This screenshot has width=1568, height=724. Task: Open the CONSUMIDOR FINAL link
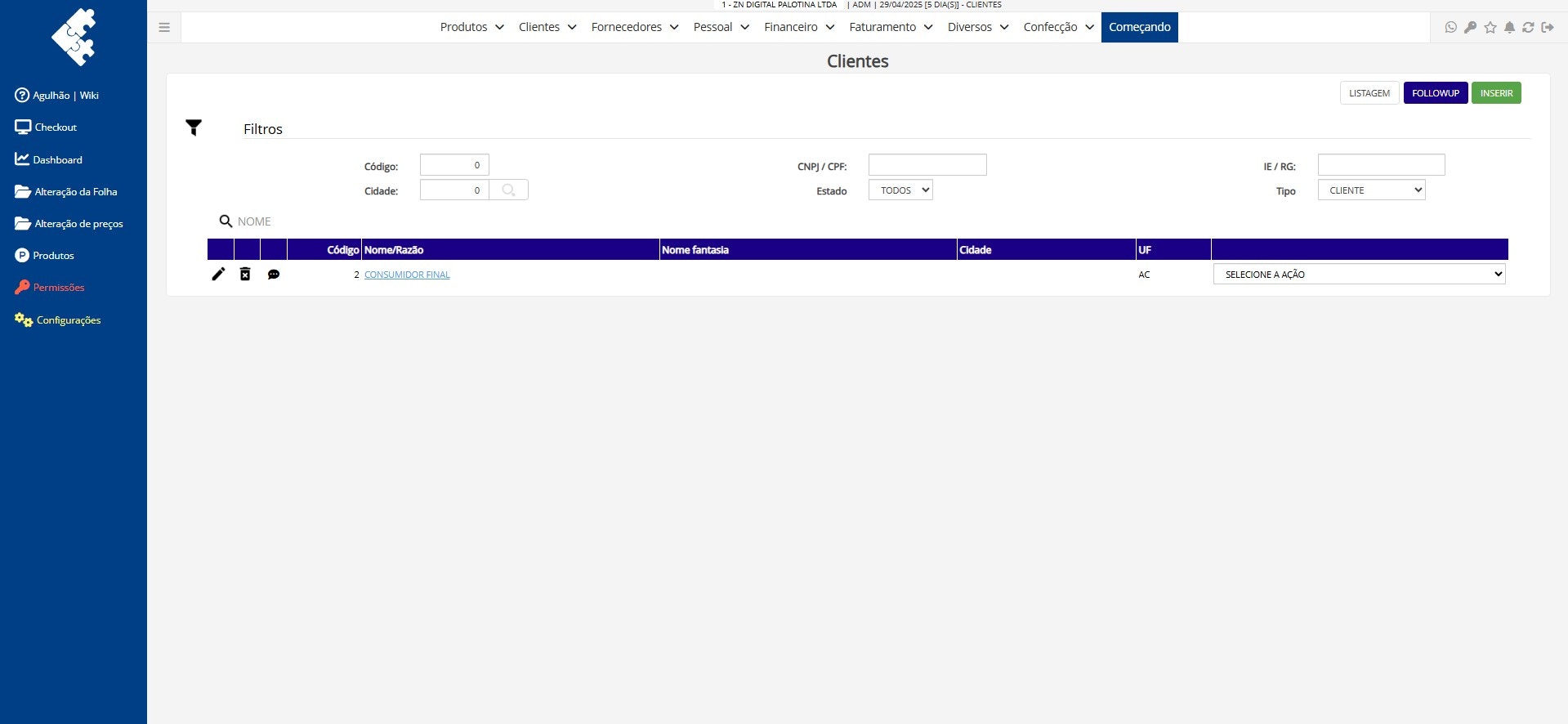(x=407, y=275)
